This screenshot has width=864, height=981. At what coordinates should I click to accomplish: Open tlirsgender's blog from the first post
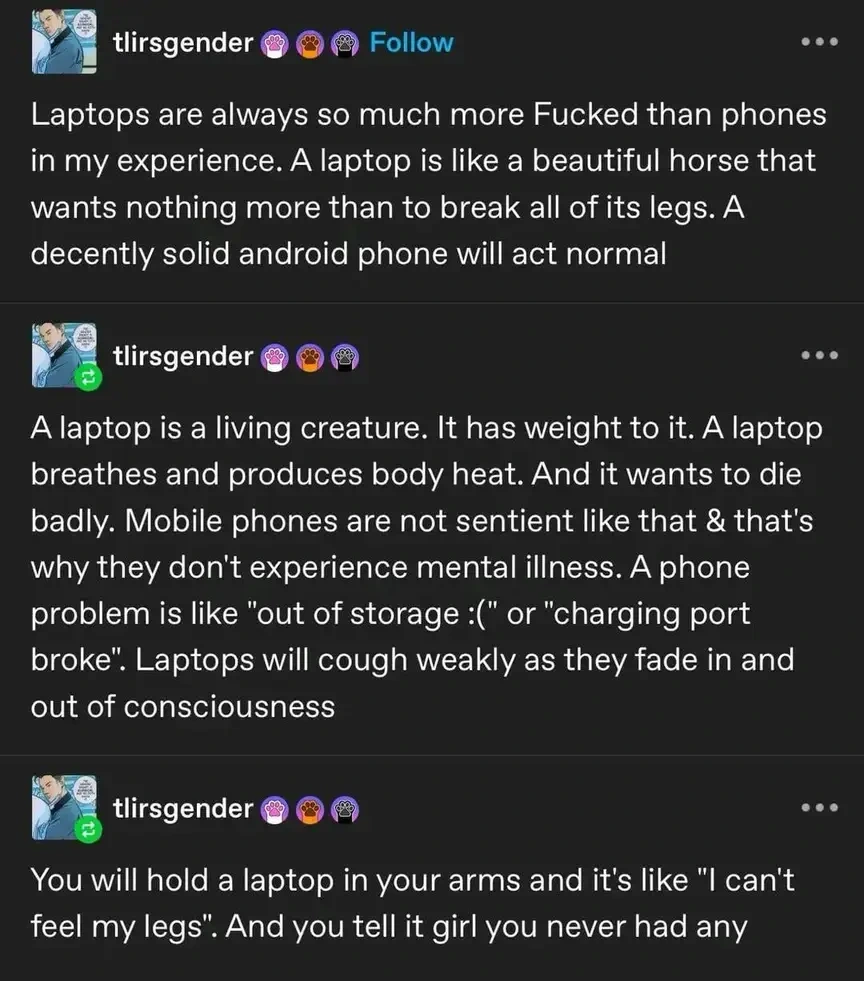click(x=184, y=42)
